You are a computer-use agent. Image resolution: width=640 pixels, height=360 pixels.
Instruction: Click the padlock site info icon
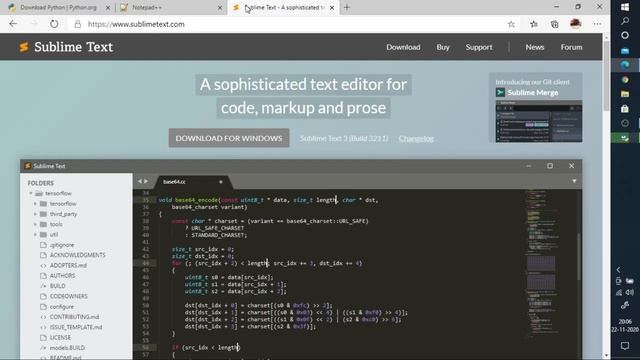78,24
